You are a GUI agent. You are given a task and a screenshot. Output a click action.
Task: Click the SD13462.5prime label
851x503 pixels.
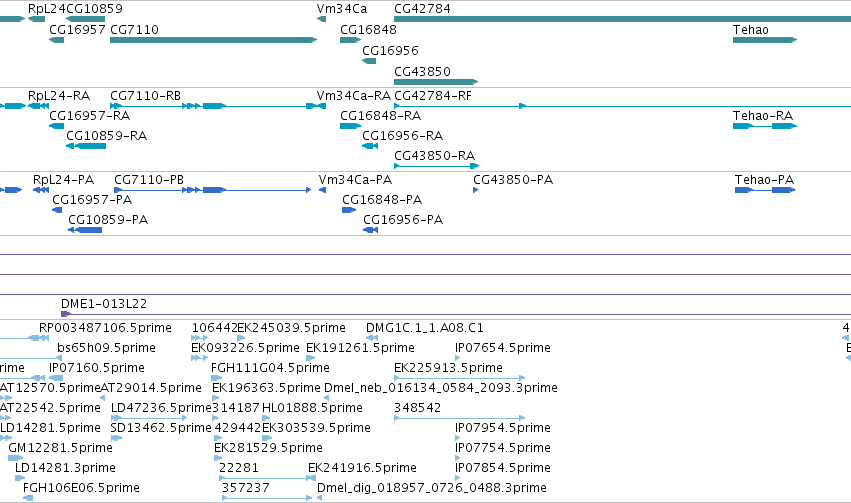click(x=161, y=428)
